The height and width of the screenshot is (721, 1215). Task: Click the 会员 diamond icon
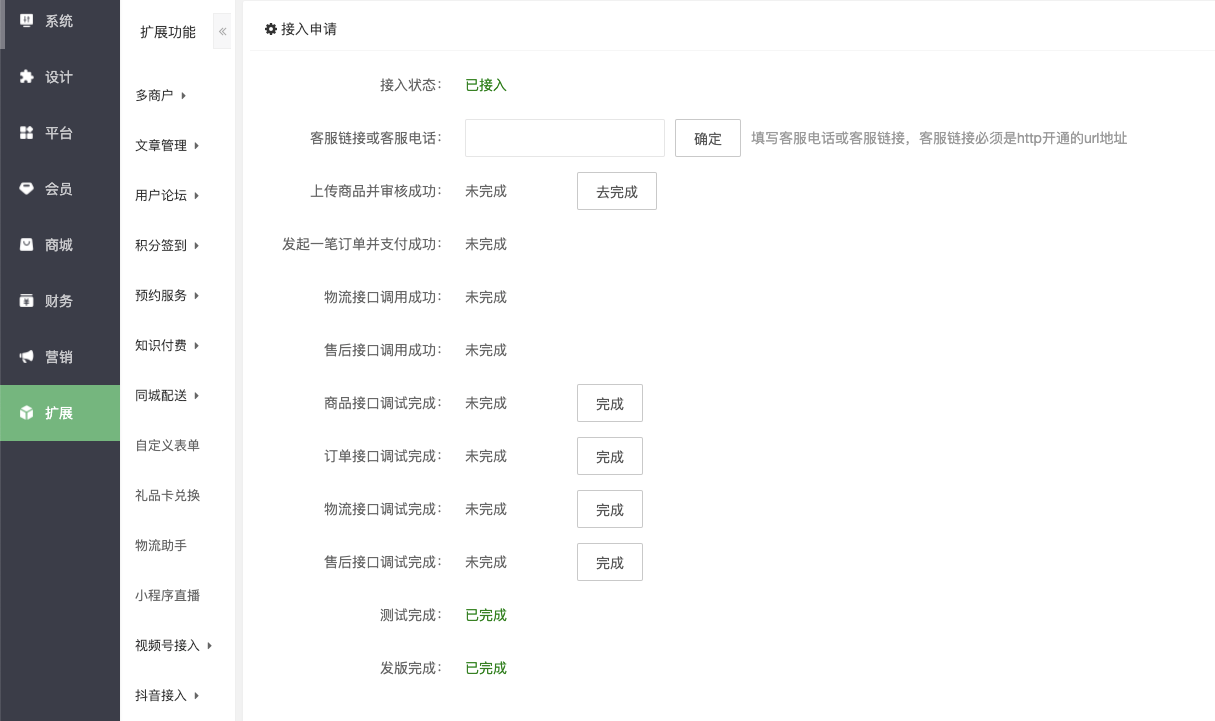(x=27, y=189)
